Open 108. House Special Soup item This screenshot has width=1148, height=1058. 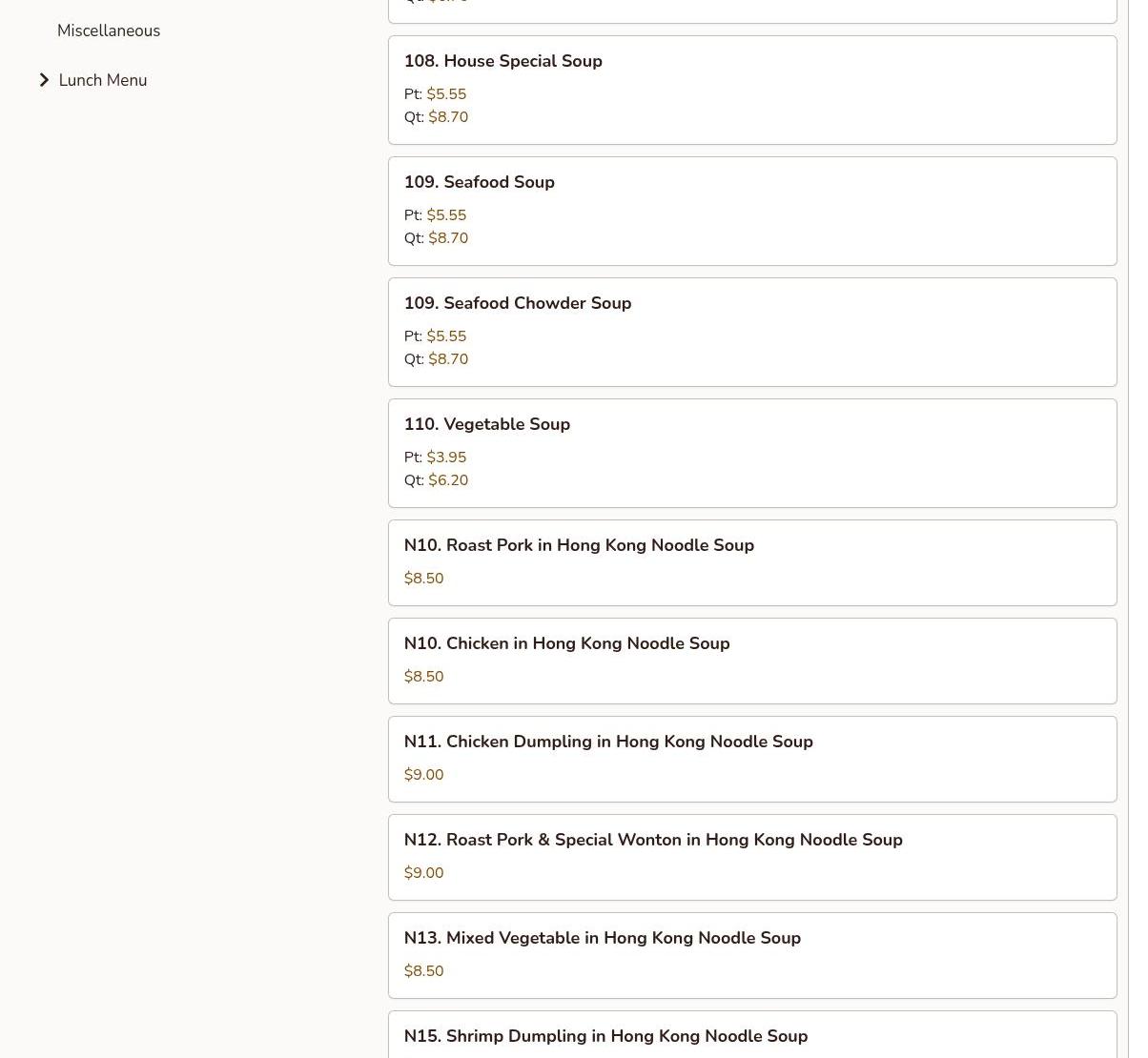(502, 61)
